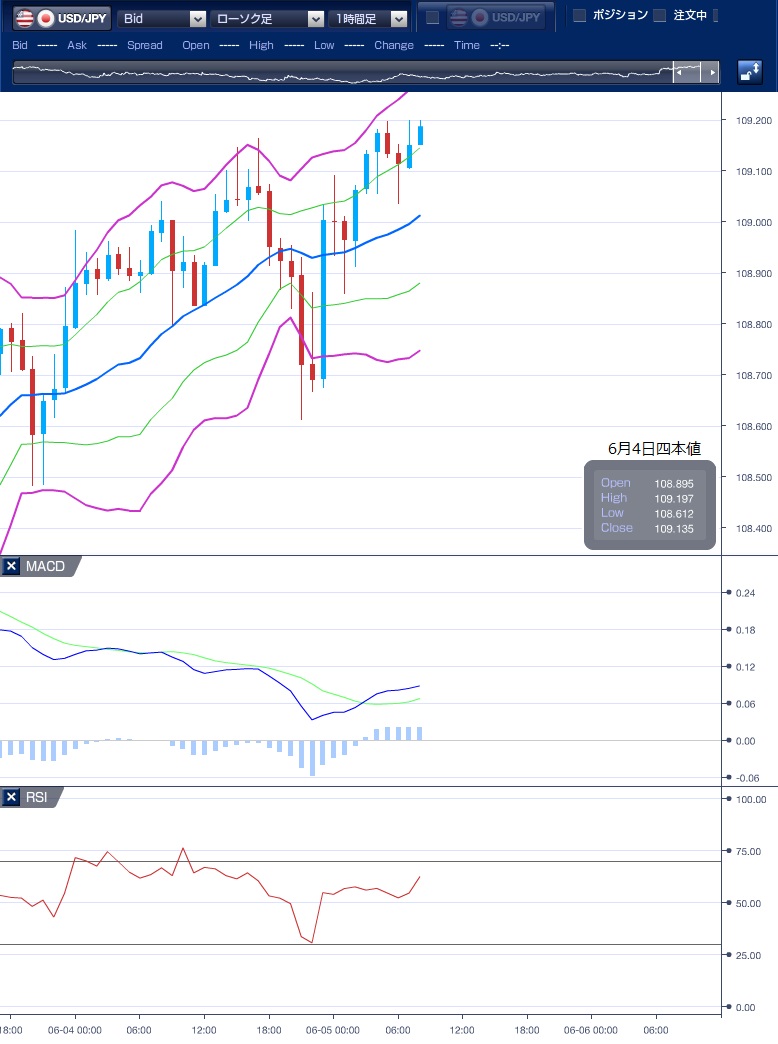The height and width of the screenshot is (1044, 778).
Task: Click the USD/JPY currency pair selector button
Action: click(x=62, y=18)
